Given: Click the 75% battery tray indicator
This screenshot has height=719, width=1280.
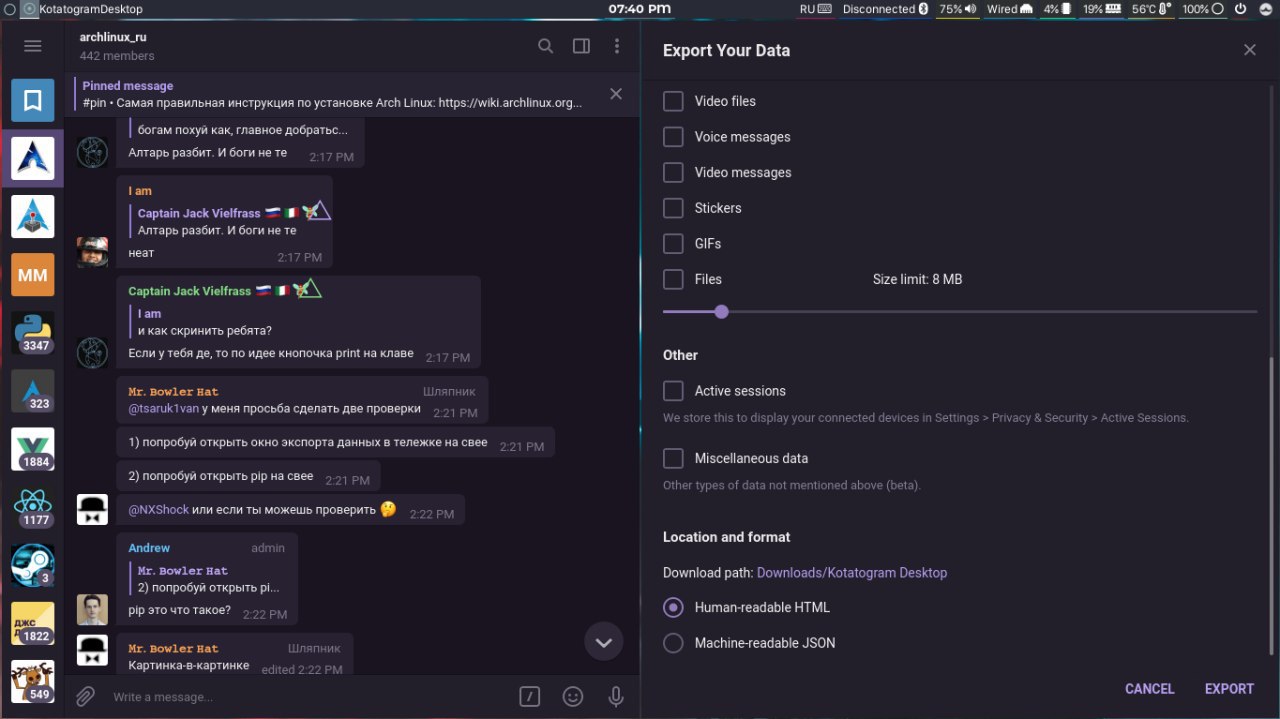Looking at the screenshot, I should 959,9.
